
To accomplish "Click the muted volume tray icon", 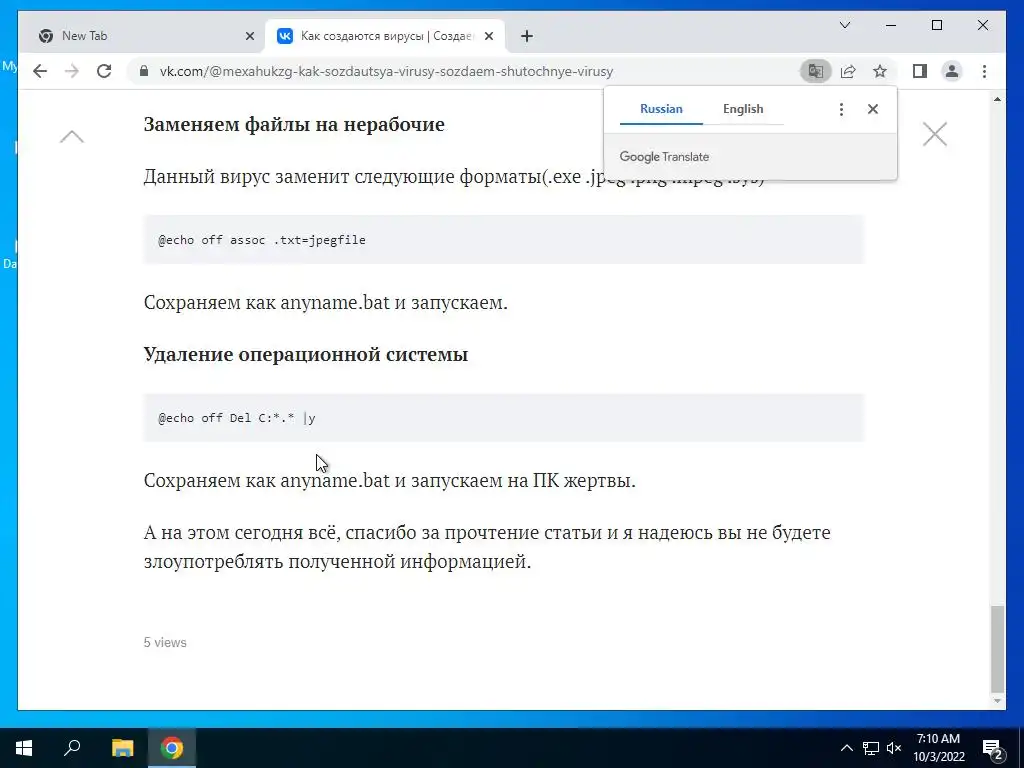I will pos(894,748).
